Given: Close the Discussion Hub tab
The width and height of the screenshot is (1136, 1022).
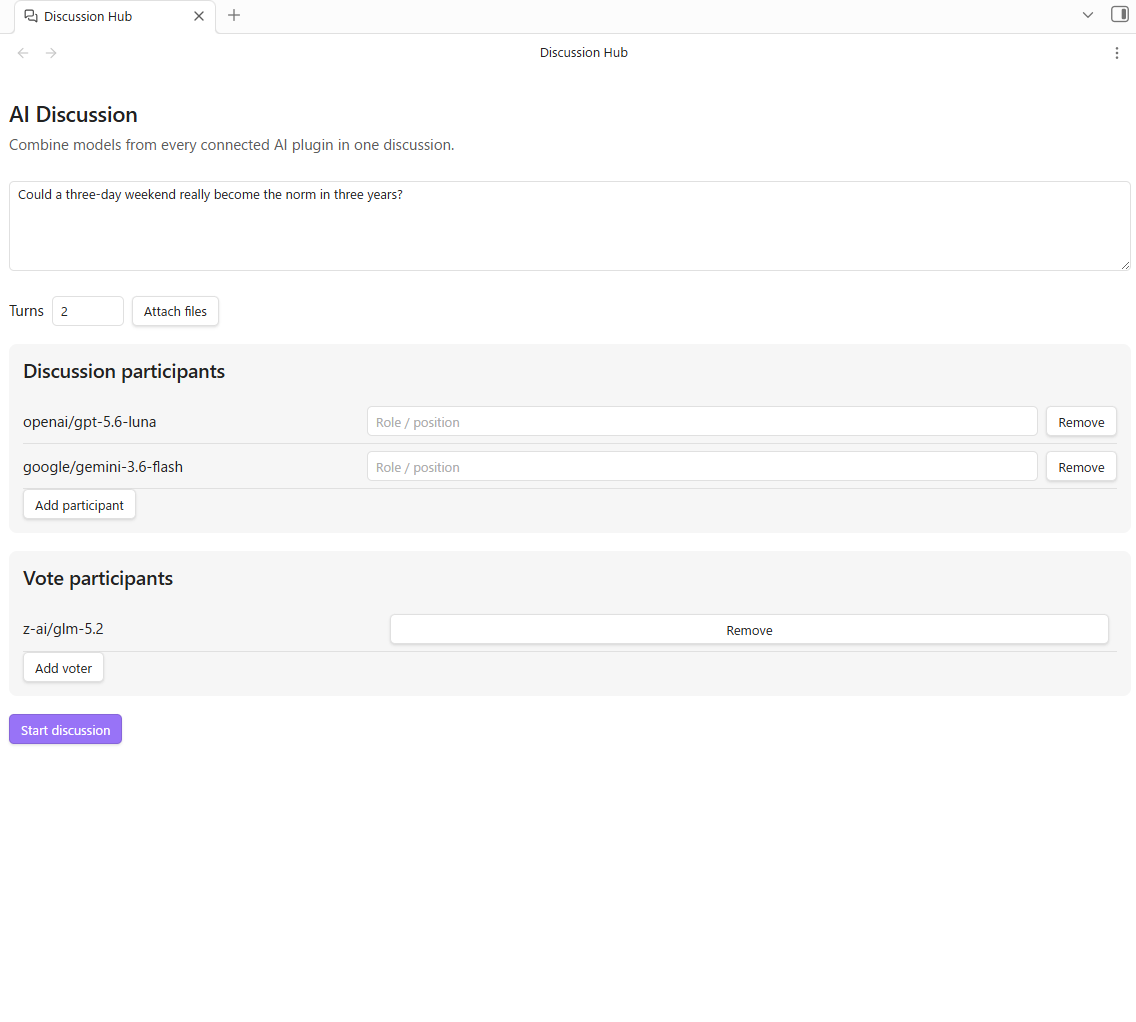Looking at the screenshot, I should [x=199, y=16].
